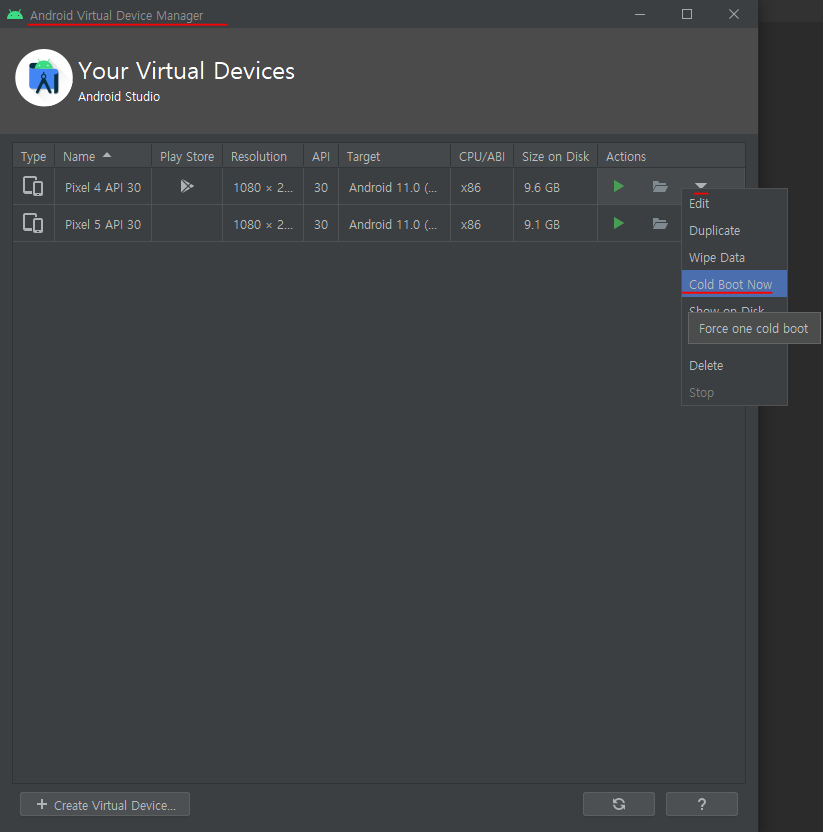Click Pixel 5 Android 11.0 target cell
This screenshot has height=832, width=823.
[394, 224]
